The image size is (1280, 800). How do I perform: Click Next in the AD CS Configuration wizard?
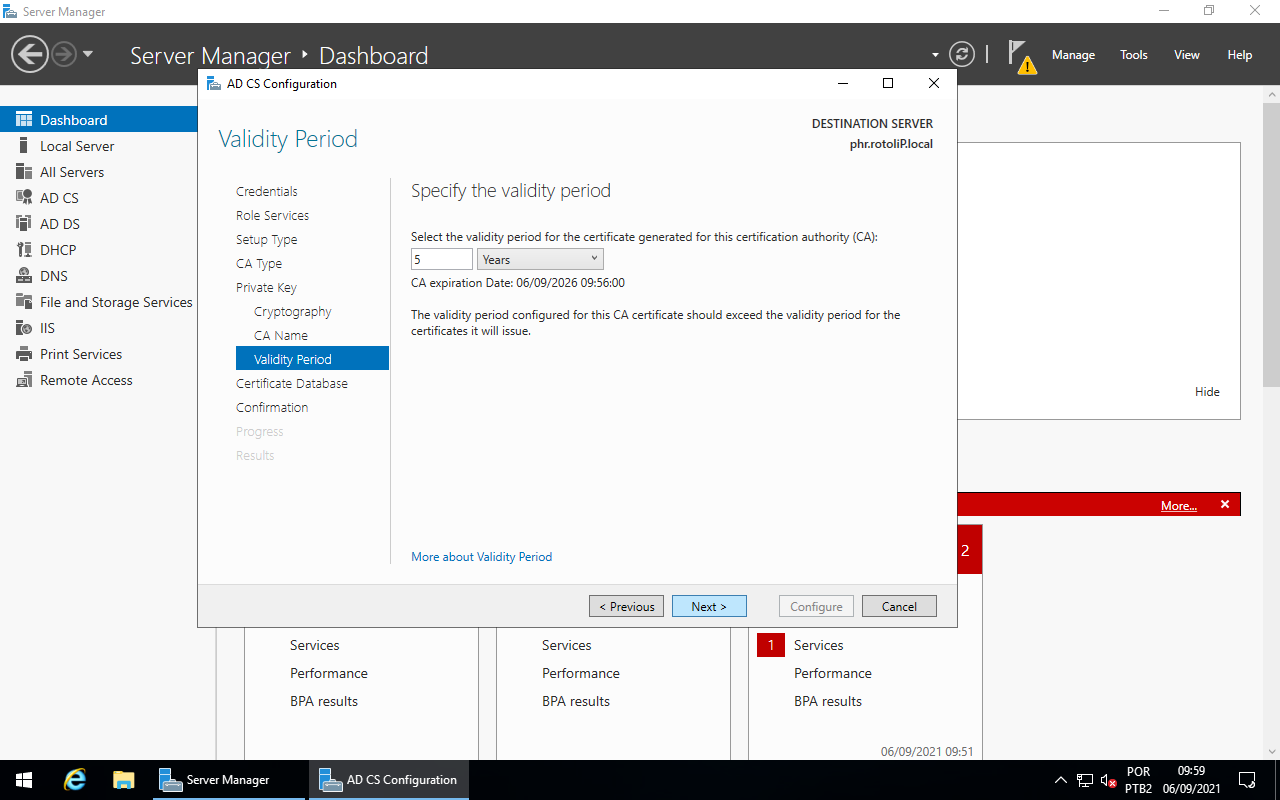tap(709, 606)
